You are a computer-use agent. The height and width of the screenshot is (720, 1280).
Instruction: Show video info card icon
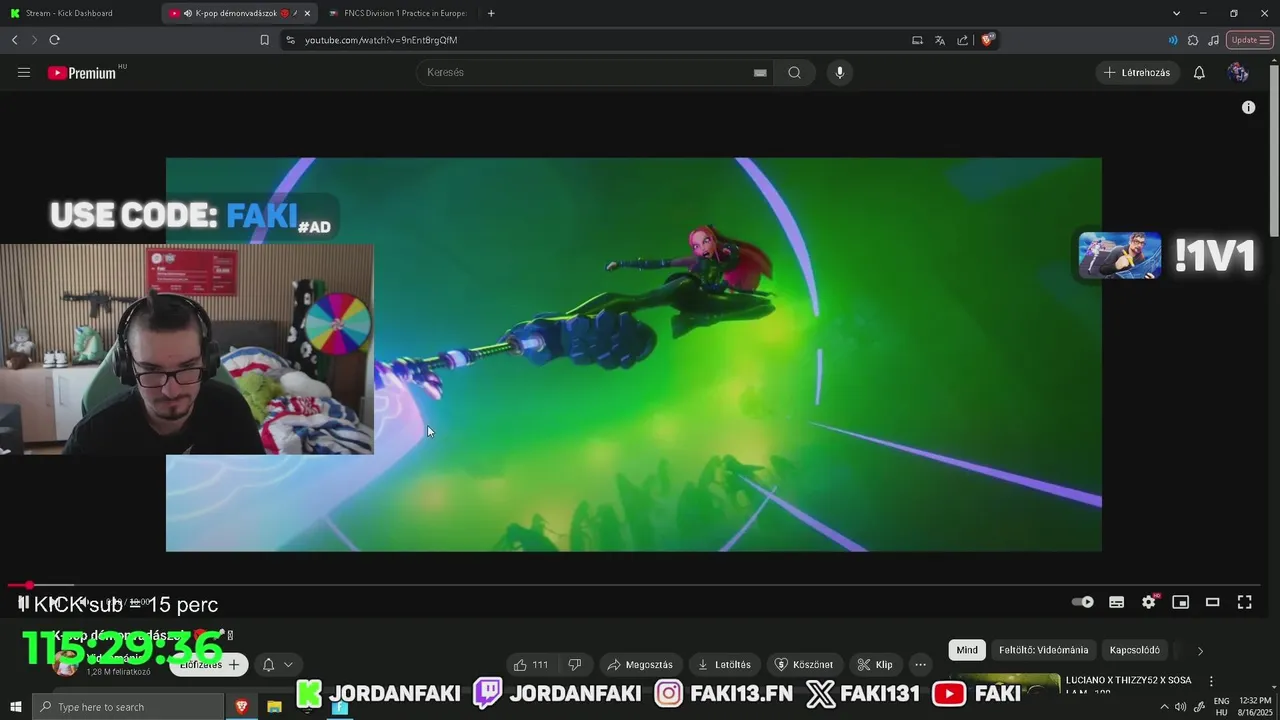(1248, 107)
